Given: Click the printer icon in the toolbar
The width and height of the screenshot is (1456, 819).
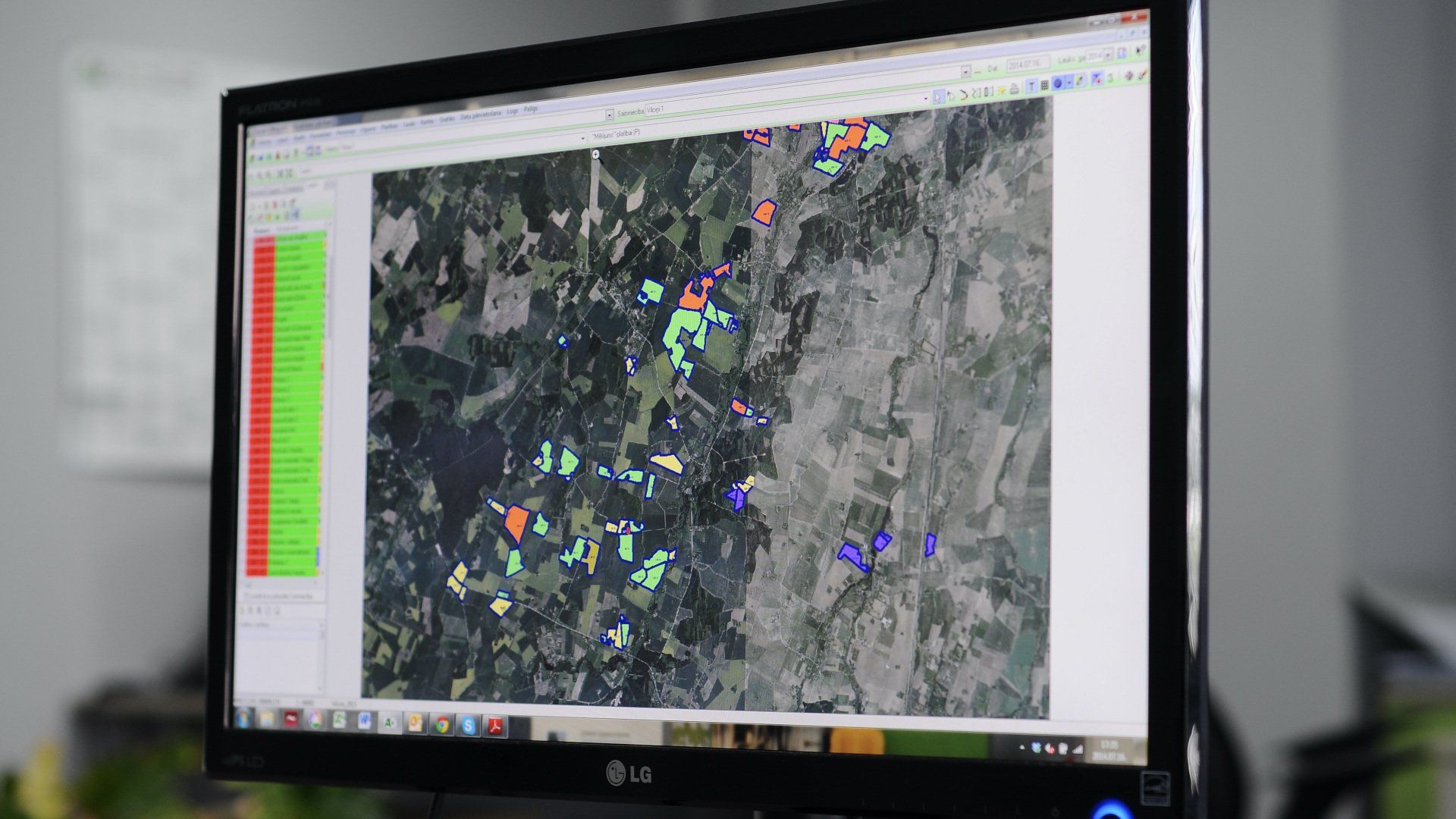Looking at the screenshot, I should [x=1015, y=89].
